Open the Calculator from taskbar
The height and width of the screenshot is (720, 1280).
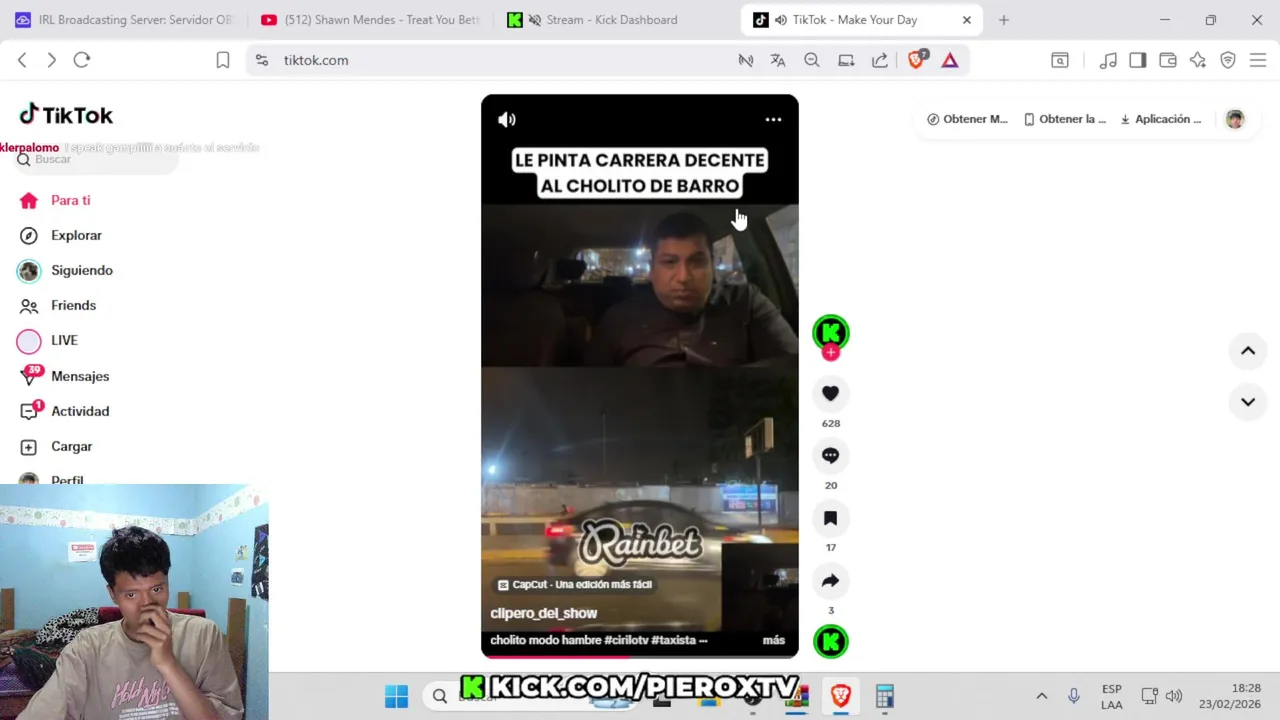(884, 696)
